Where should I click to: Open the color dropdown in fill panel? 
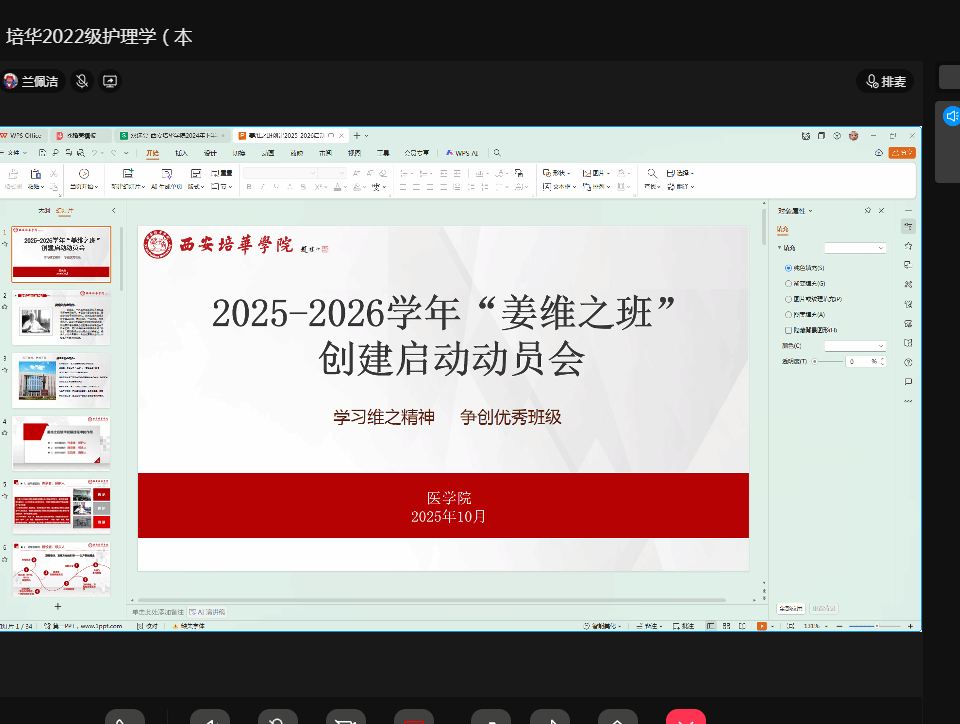(x=855, y=345)
